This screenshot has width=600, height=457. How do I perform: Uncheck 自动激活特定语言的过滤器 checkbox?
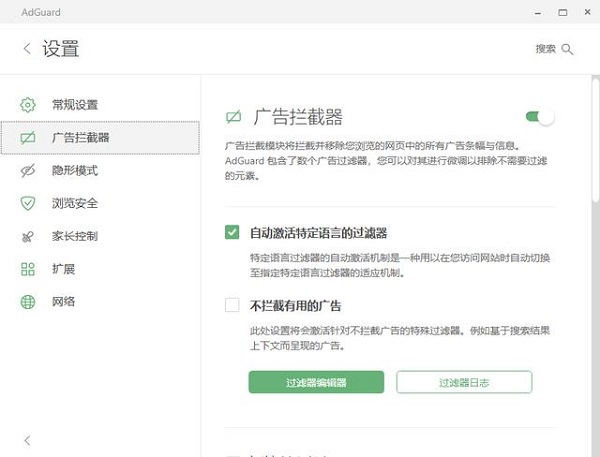pos(232,232)
